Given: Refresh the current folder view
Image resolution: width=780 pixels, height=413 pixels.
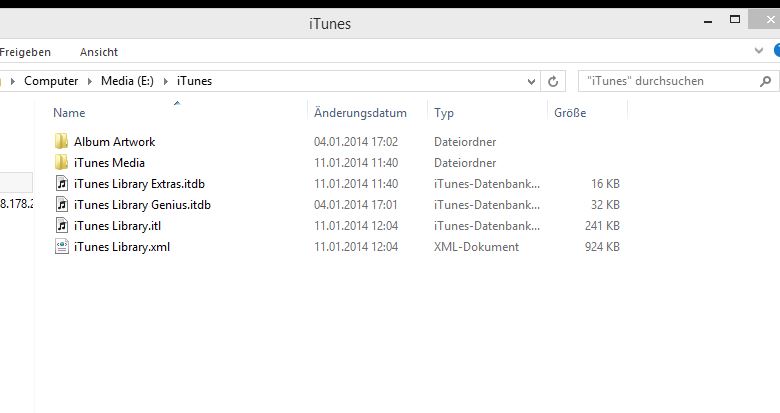Looking at the screenshot, I should 553,81.
